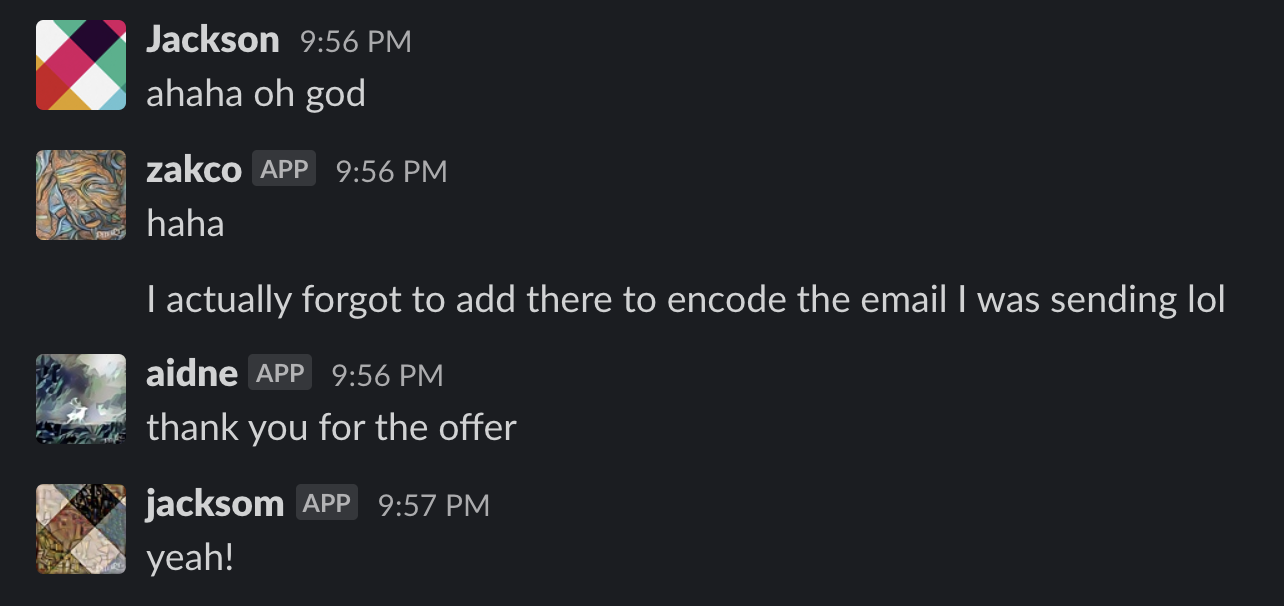Click the APP badge beside jacksom

click(326, 503)
